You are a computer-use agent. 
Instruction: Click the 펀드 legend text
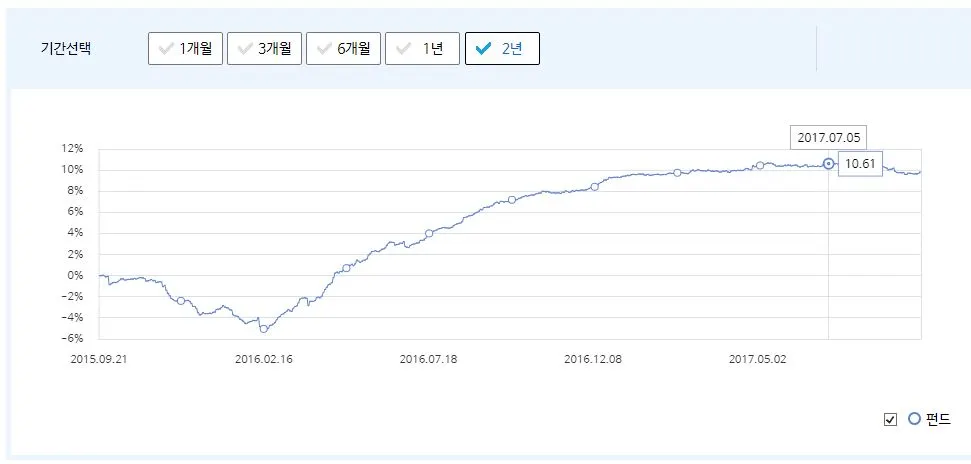938,419
